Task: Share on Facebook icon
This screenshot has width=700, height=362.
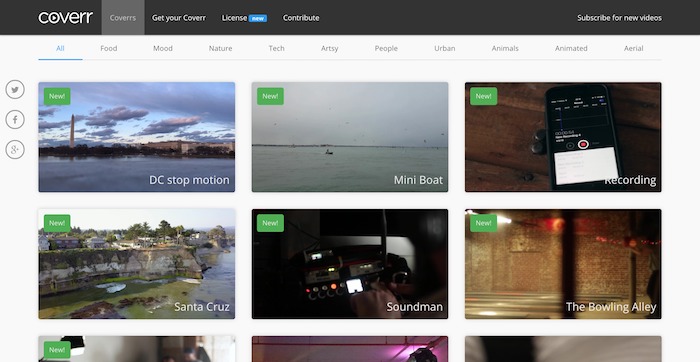Action: point(15,120)
